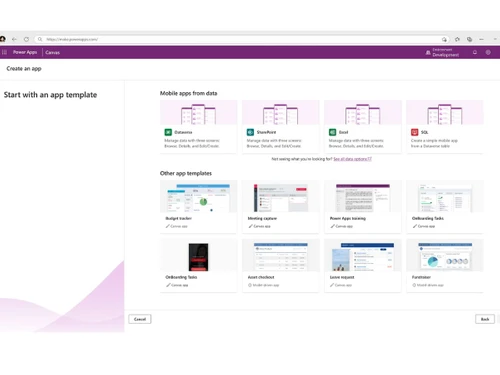Choose the Fundraiser template thumbnail
The height and width of the screenshot is (375, 500).
point(445,256)
